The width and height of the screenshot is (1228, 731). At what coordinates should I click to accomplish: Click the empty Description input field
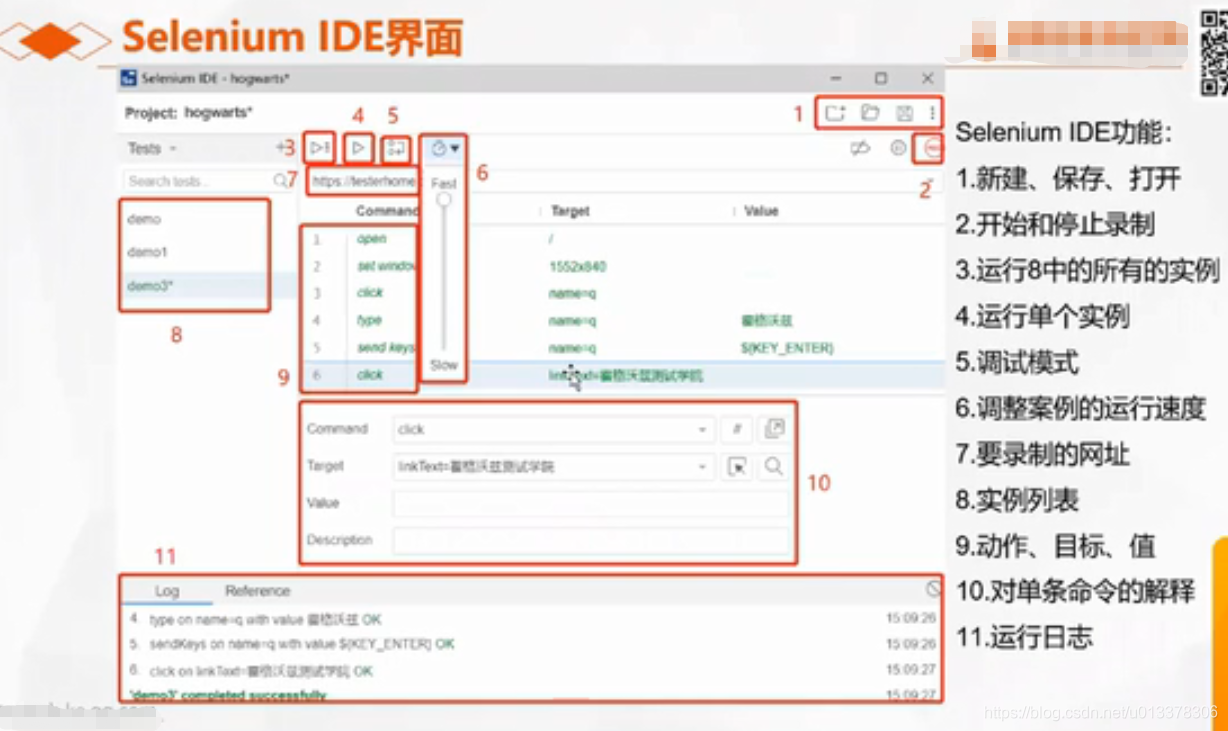pyautogui.click(x=591, y=540)
